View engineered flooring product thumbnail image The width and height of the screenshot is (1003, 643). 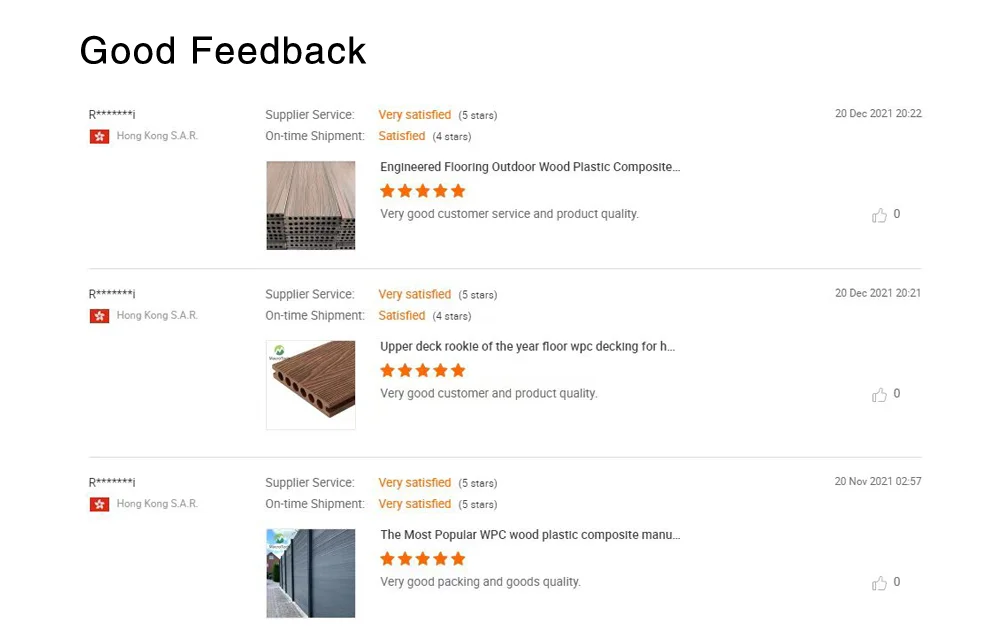[x=311, y=205]
